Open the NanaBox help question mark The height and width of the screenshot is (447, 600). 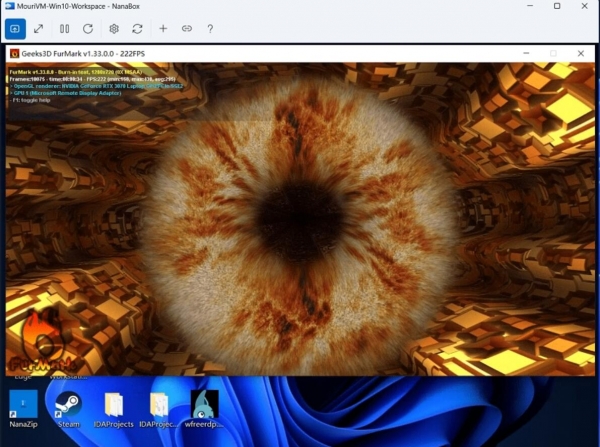(210, 29)
